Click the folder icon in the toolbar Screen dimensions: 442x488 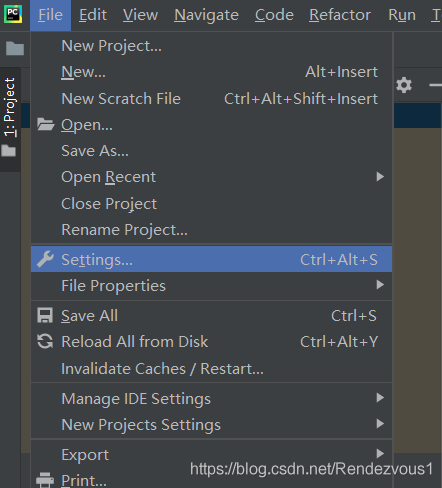click(x=15, y=49)
